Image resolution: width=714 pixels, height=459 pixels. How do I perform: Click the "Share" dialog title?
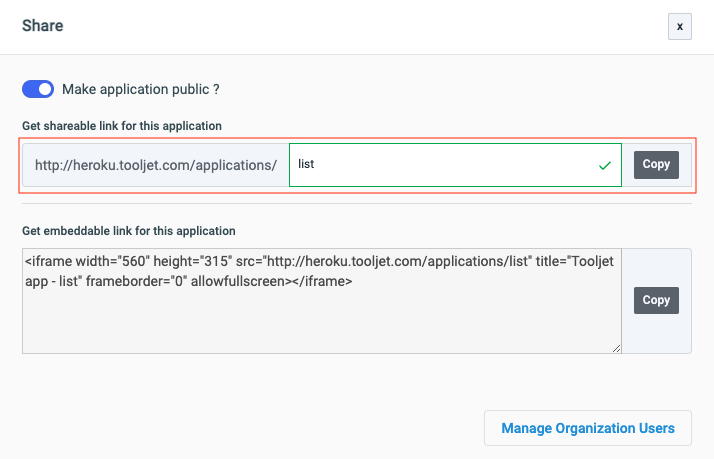(x=43, y=26)
